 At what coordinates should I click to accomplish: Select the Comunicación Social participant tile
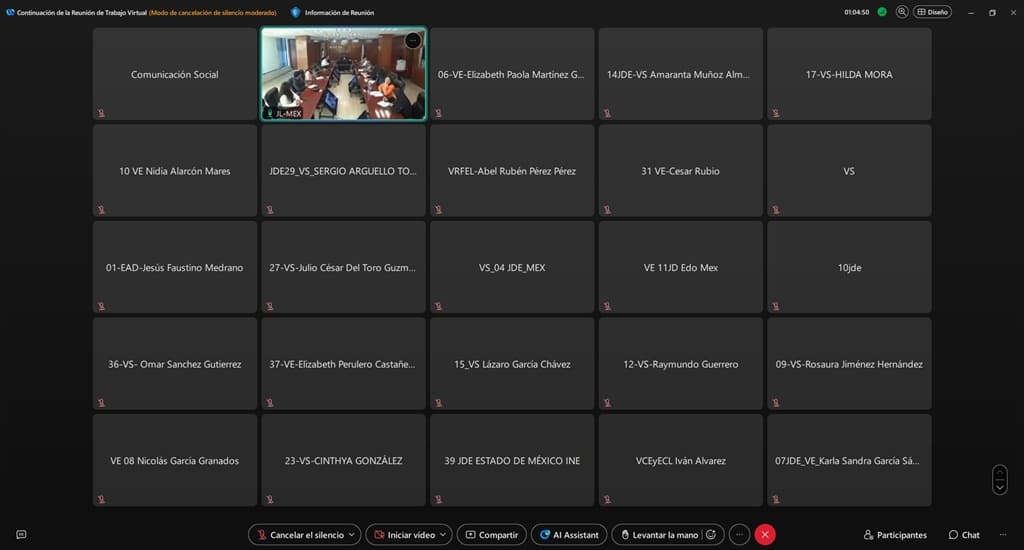pyautogui.click(x=174, y=74)
